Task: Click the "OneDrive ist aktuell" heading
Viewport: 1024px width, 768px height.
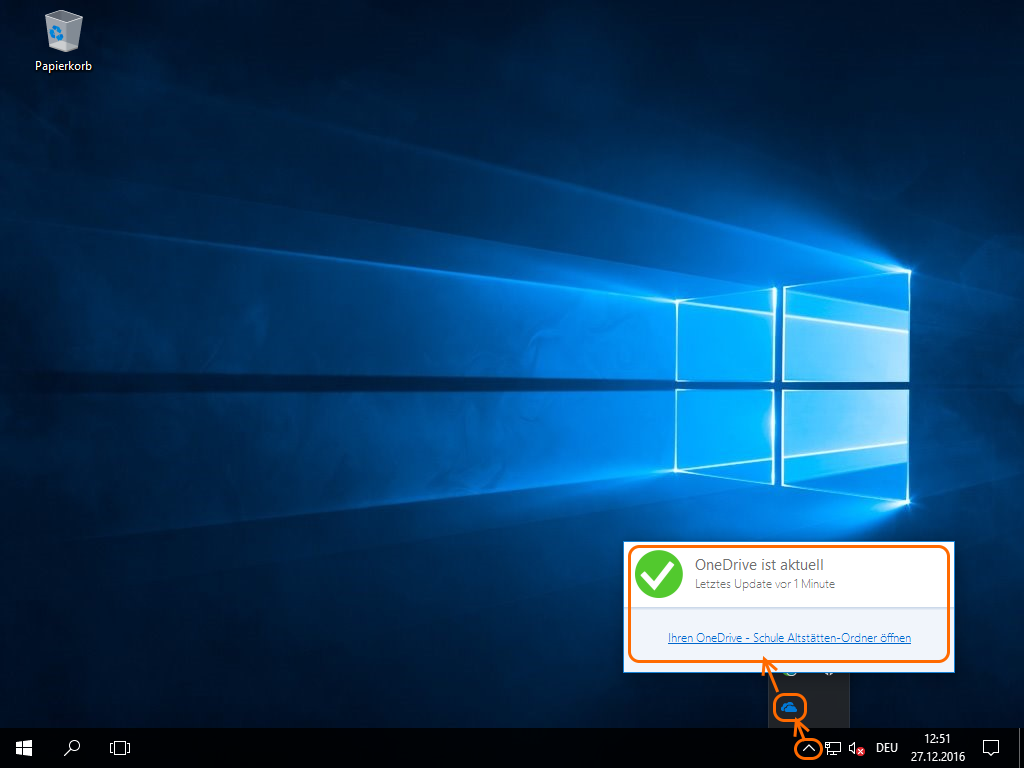Action: [758, 565]
